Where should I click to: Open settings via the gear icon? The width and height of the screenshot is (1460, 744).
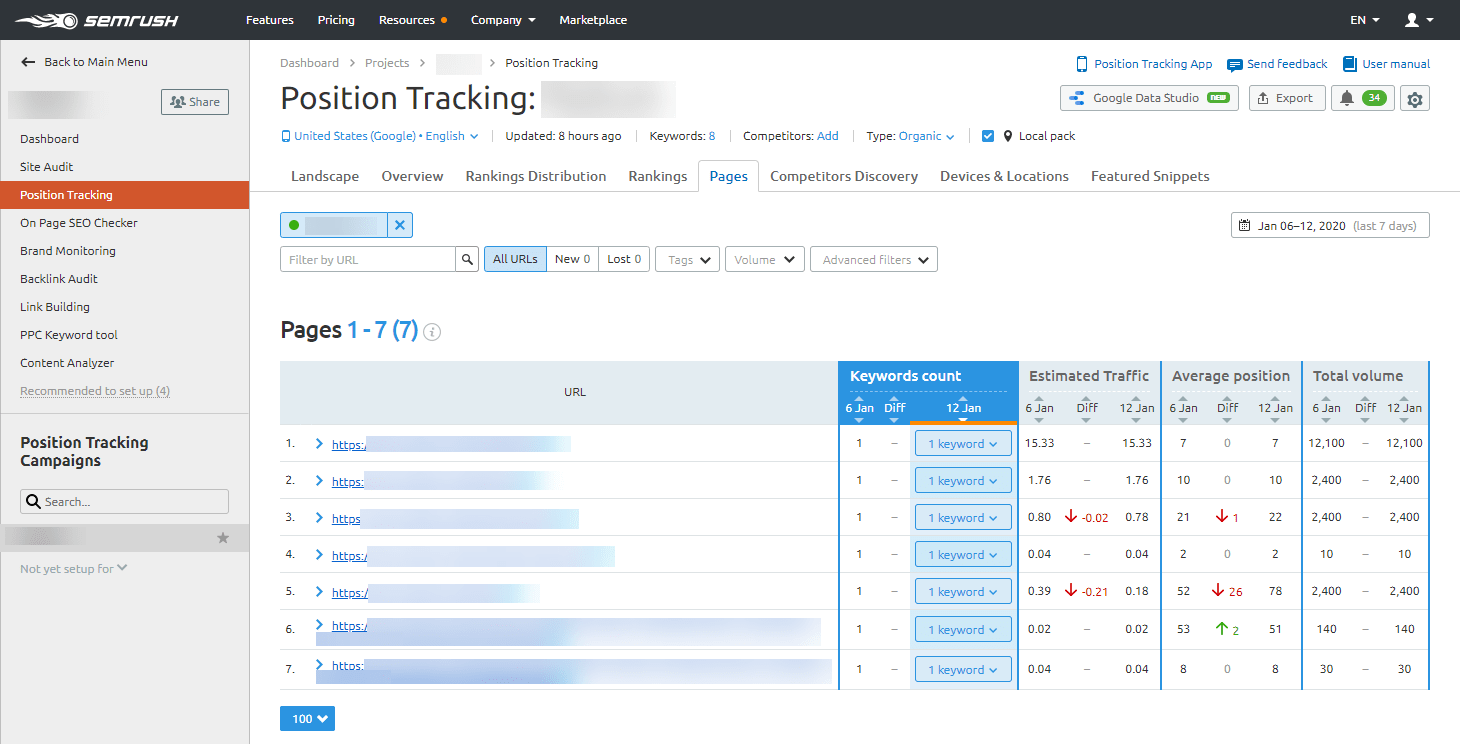[x=1417, y=98]
